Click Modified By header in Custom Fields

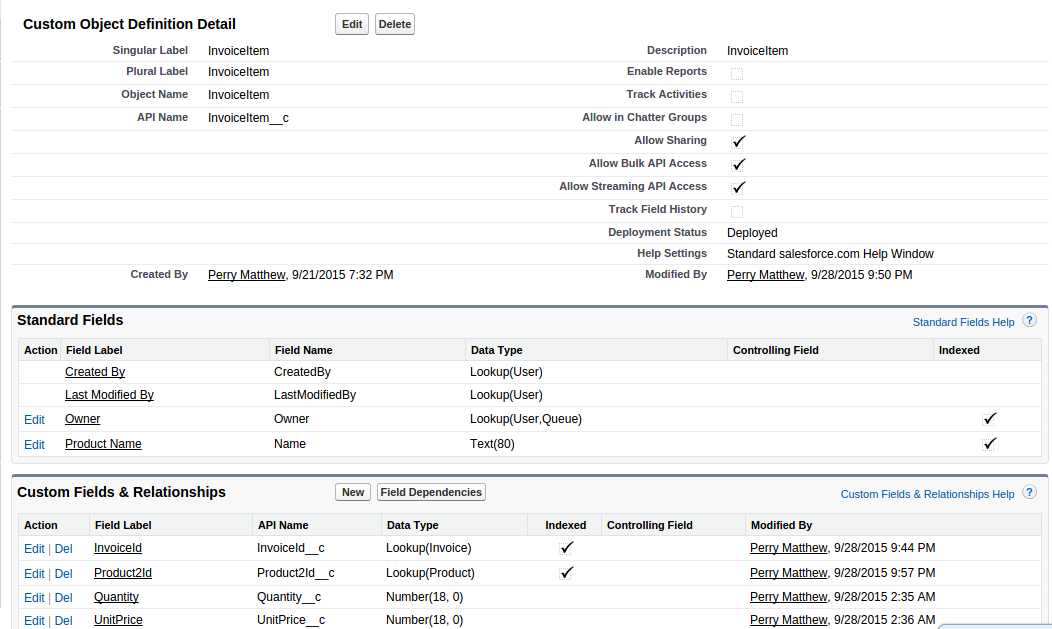[x=781, y=525]
